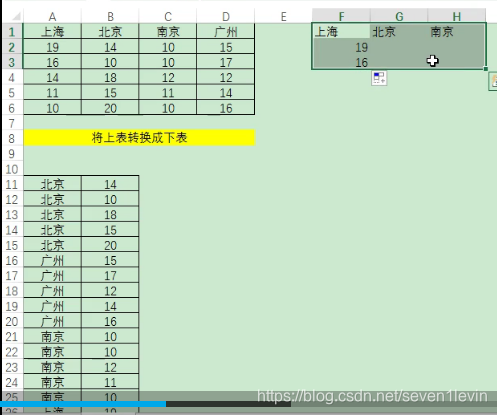
Task: Select row 4 header
Action: click(12, 78)
